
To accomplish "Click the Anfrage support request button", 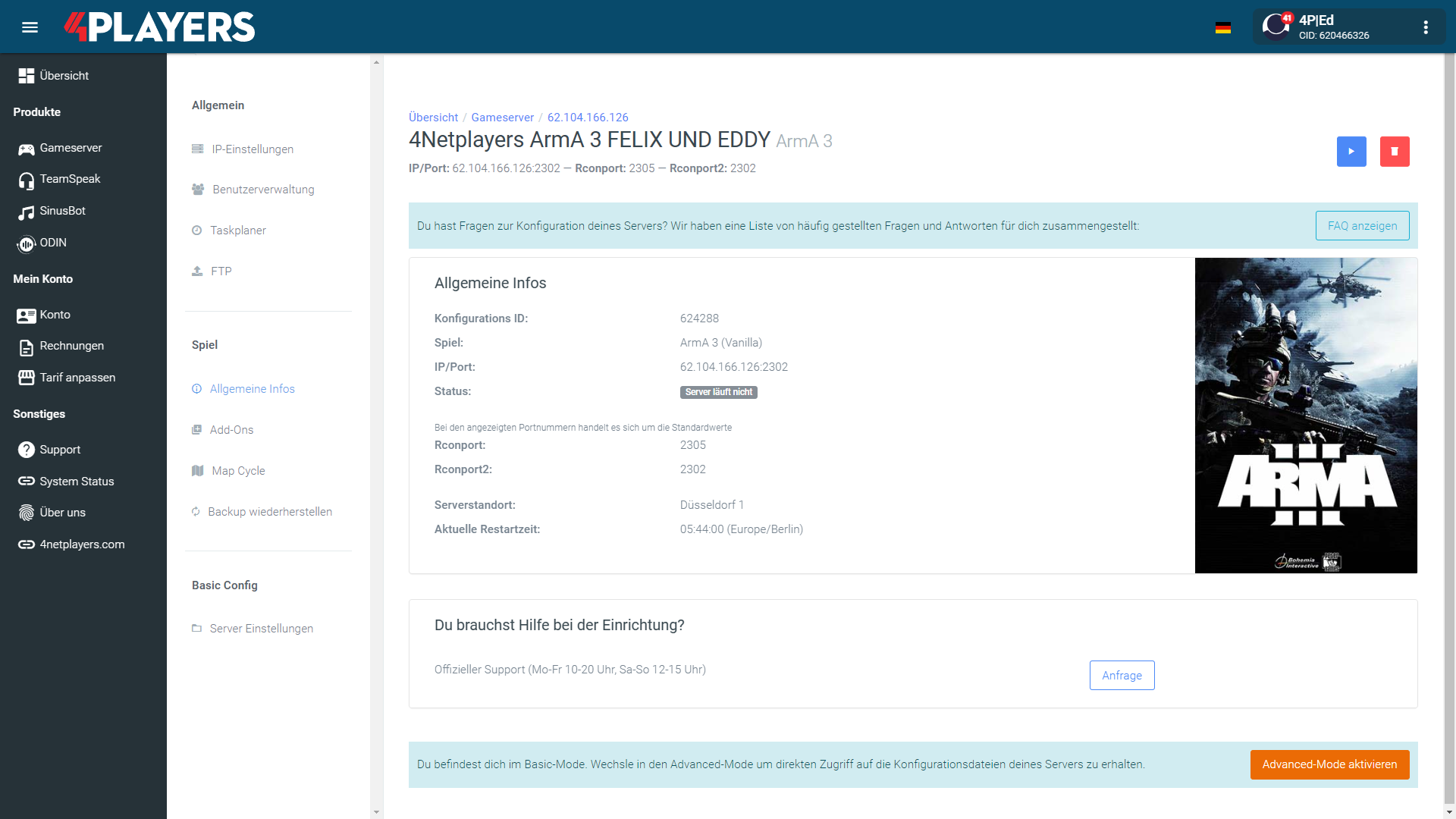I will pos(1122,676).
